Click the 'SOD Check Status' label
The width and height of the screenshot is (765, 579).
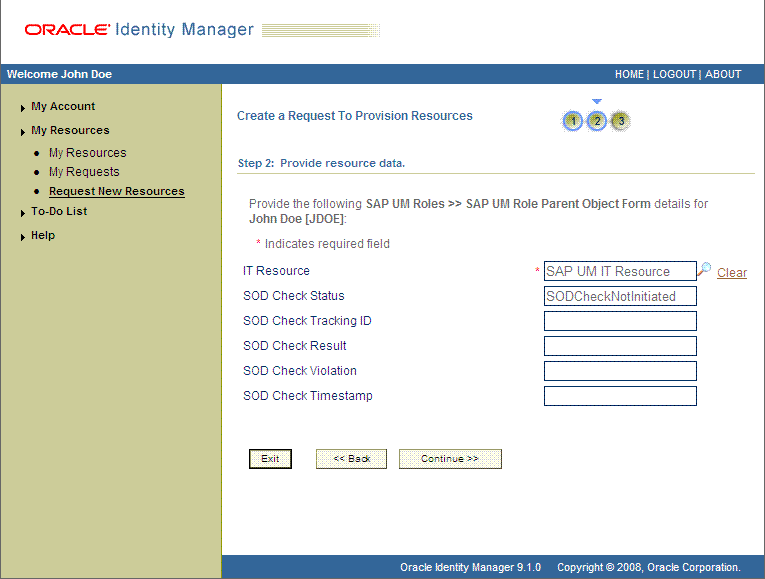point(294,296)
